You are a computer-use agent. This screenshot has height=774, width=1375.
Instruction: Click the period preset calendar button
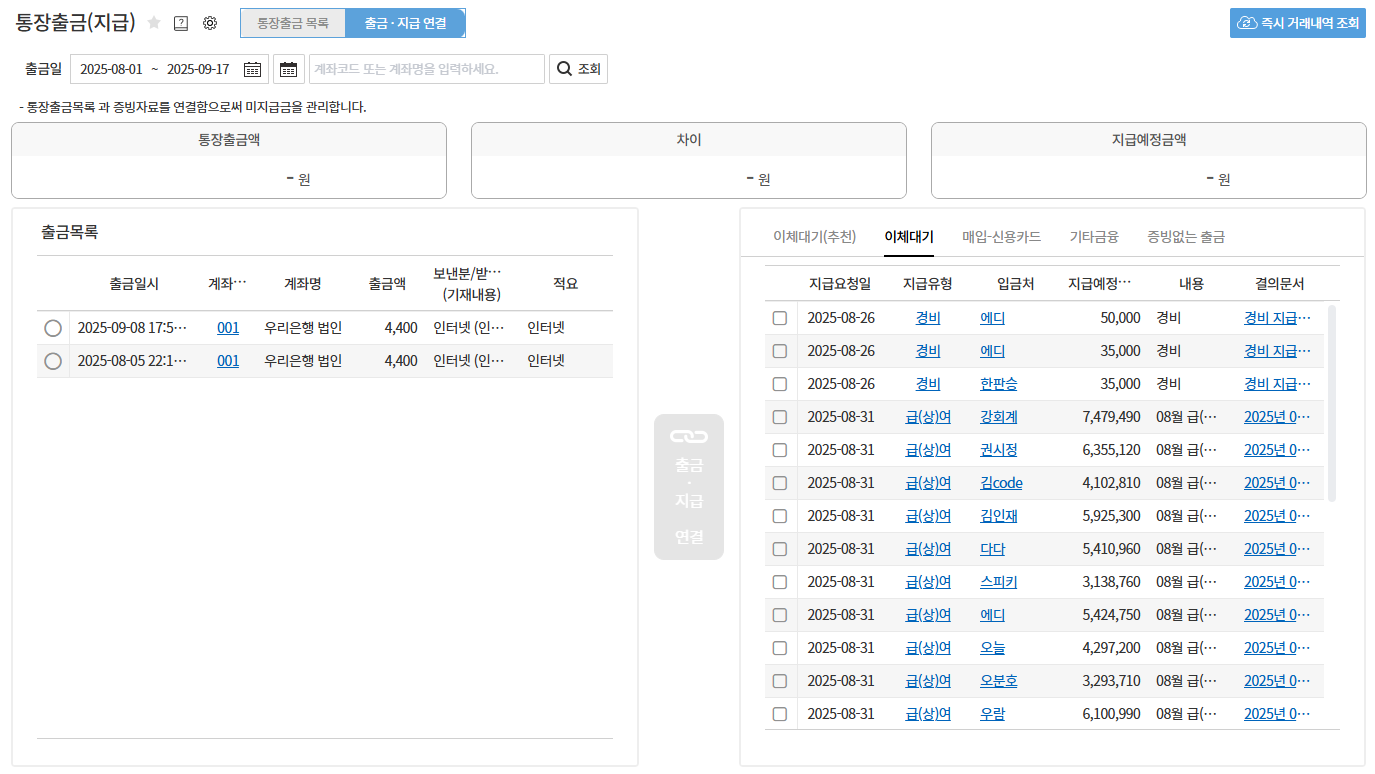tap(289, 69)
